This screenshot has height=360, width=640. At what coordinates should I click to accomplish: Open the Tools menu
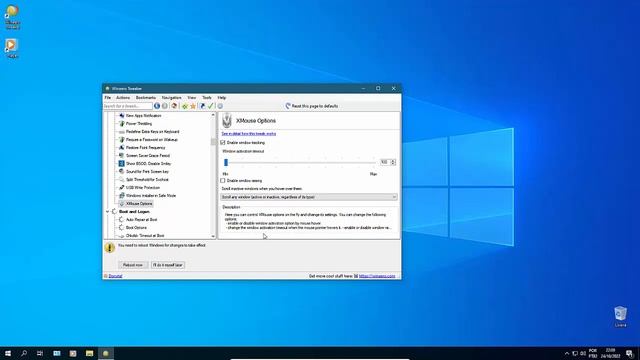point(207,98)
